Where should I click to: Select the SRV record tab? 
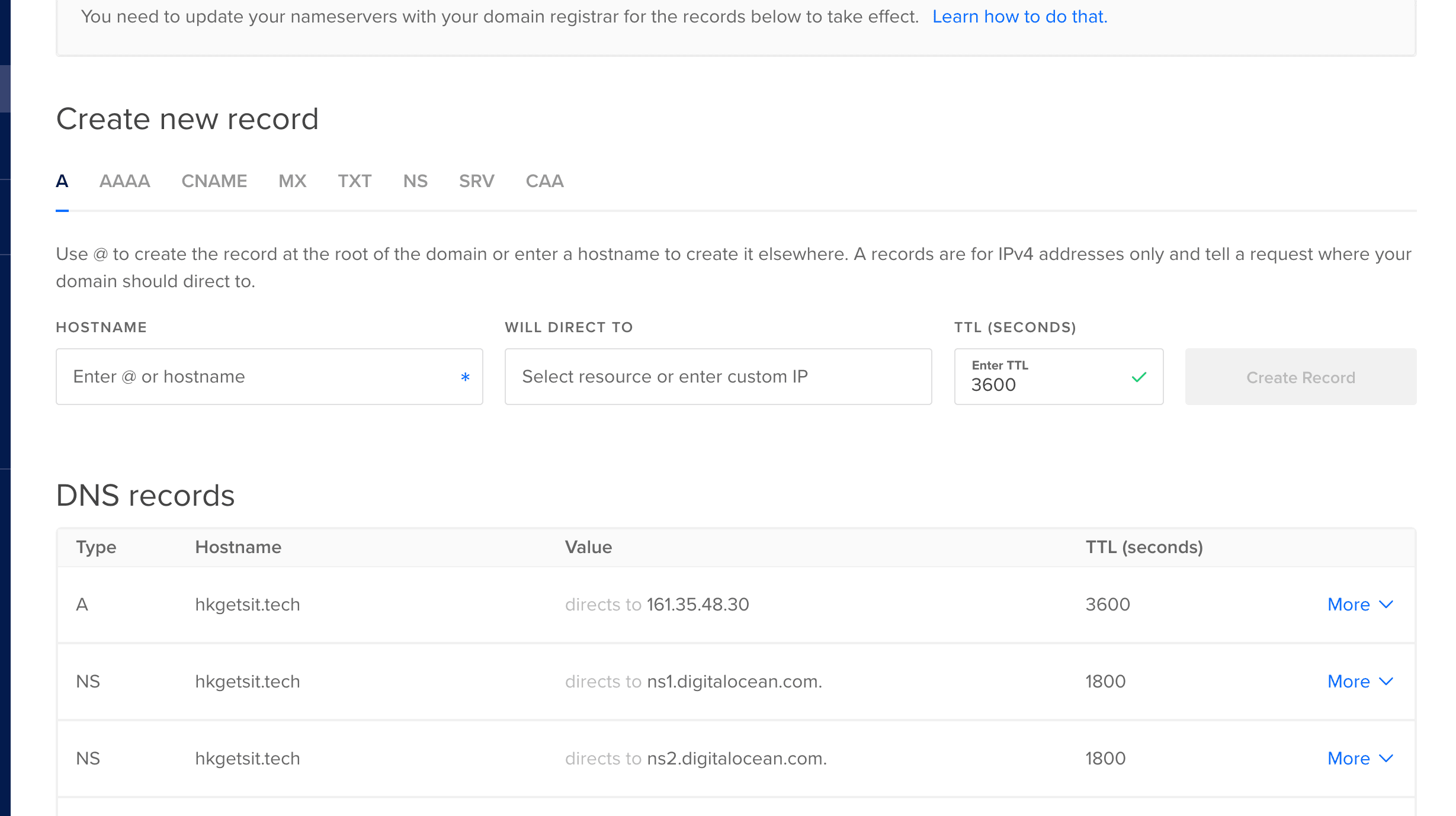(477, 181)
